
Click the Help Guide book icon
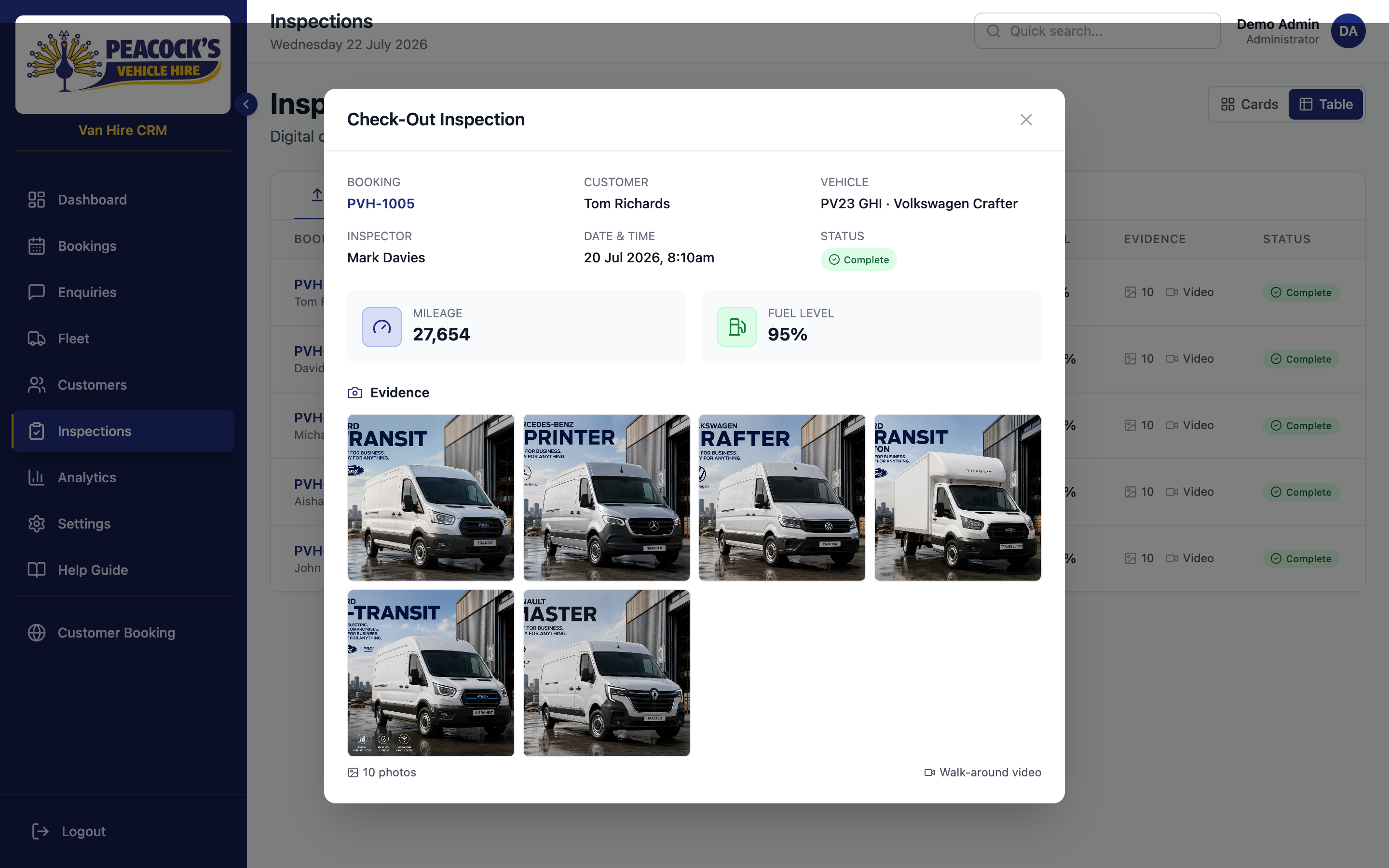37,570
